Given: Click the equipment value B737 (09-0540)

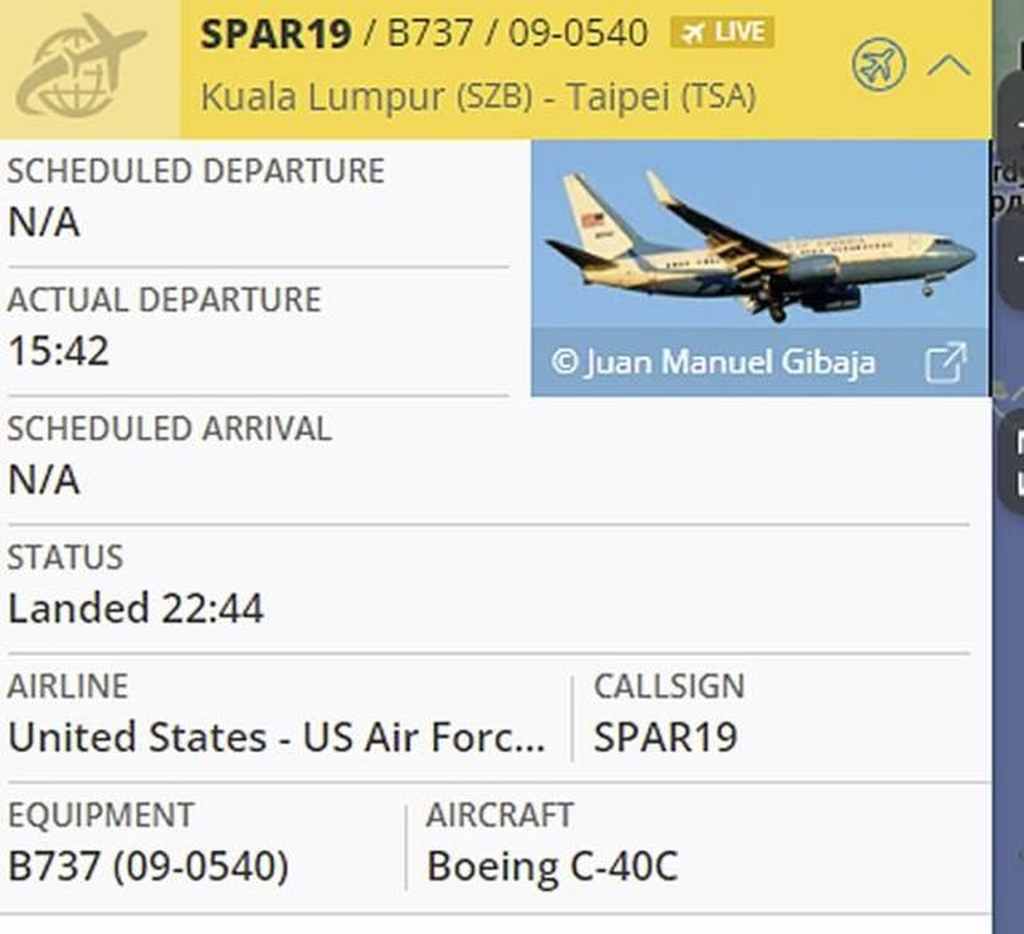Looking at the screenshot, I should click(x=148, y=866).
